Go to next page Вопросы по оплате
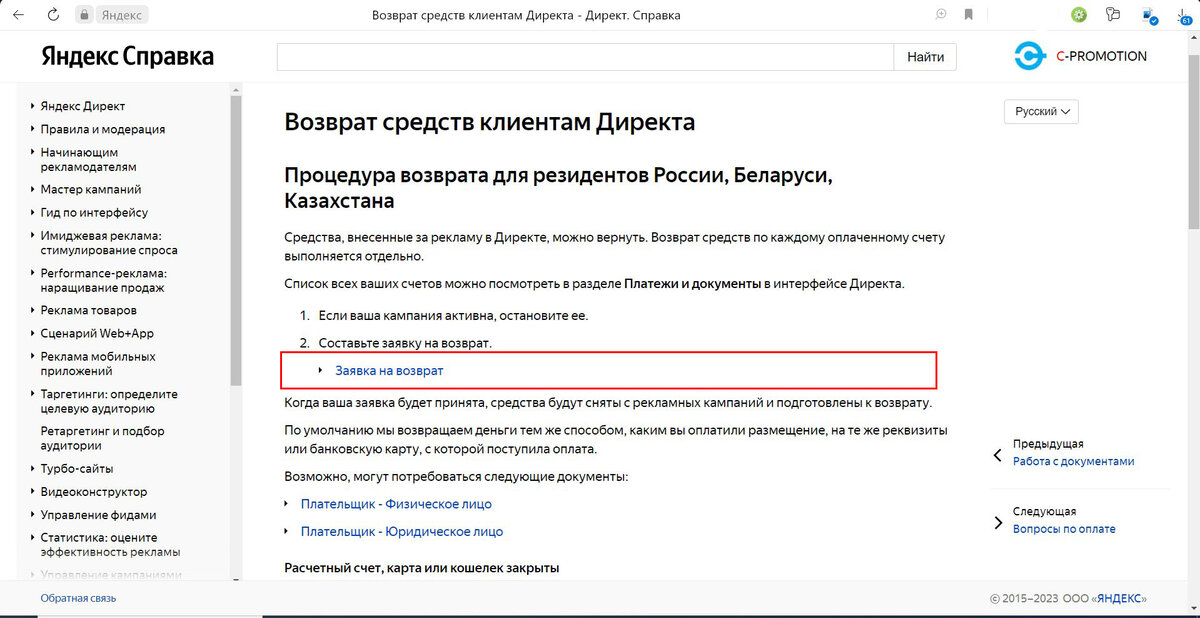1200x618 pixels. 1064,528
